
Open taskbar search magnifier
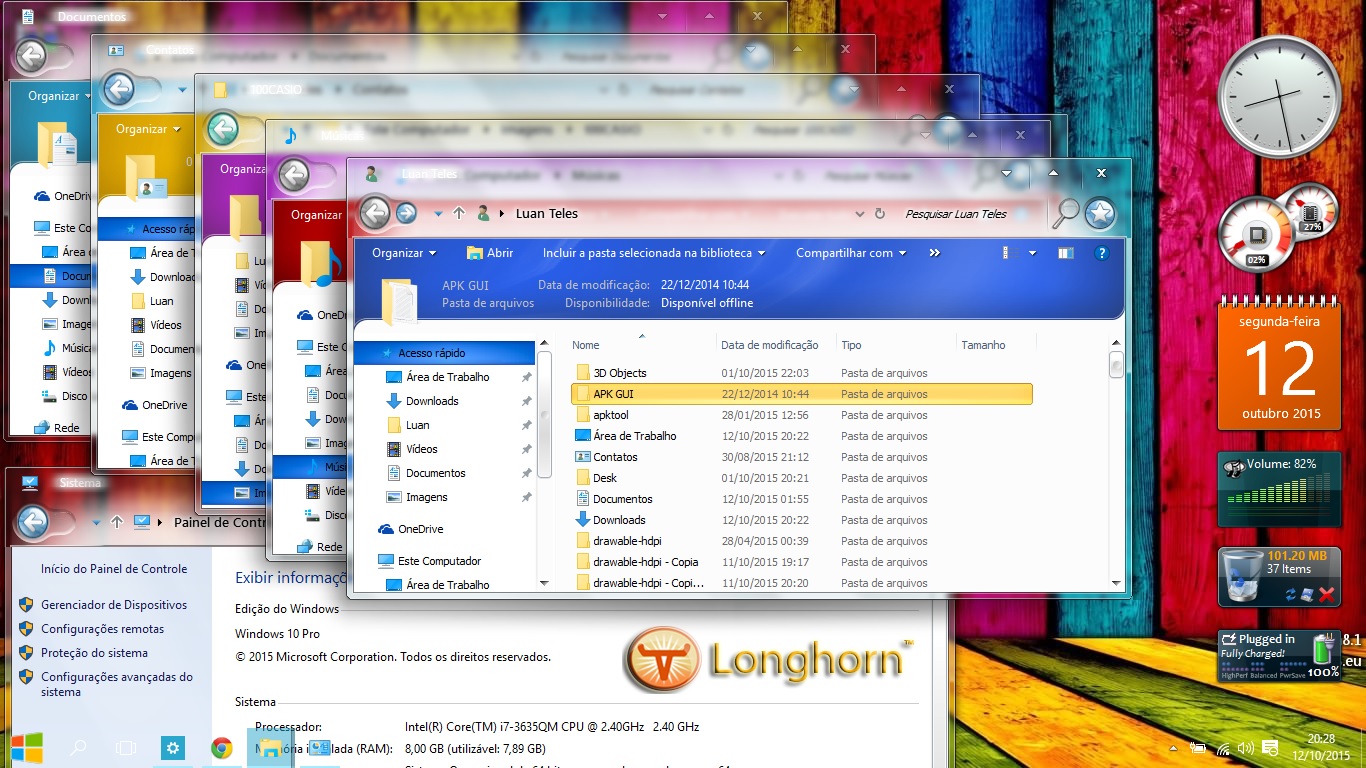[78, 748]
